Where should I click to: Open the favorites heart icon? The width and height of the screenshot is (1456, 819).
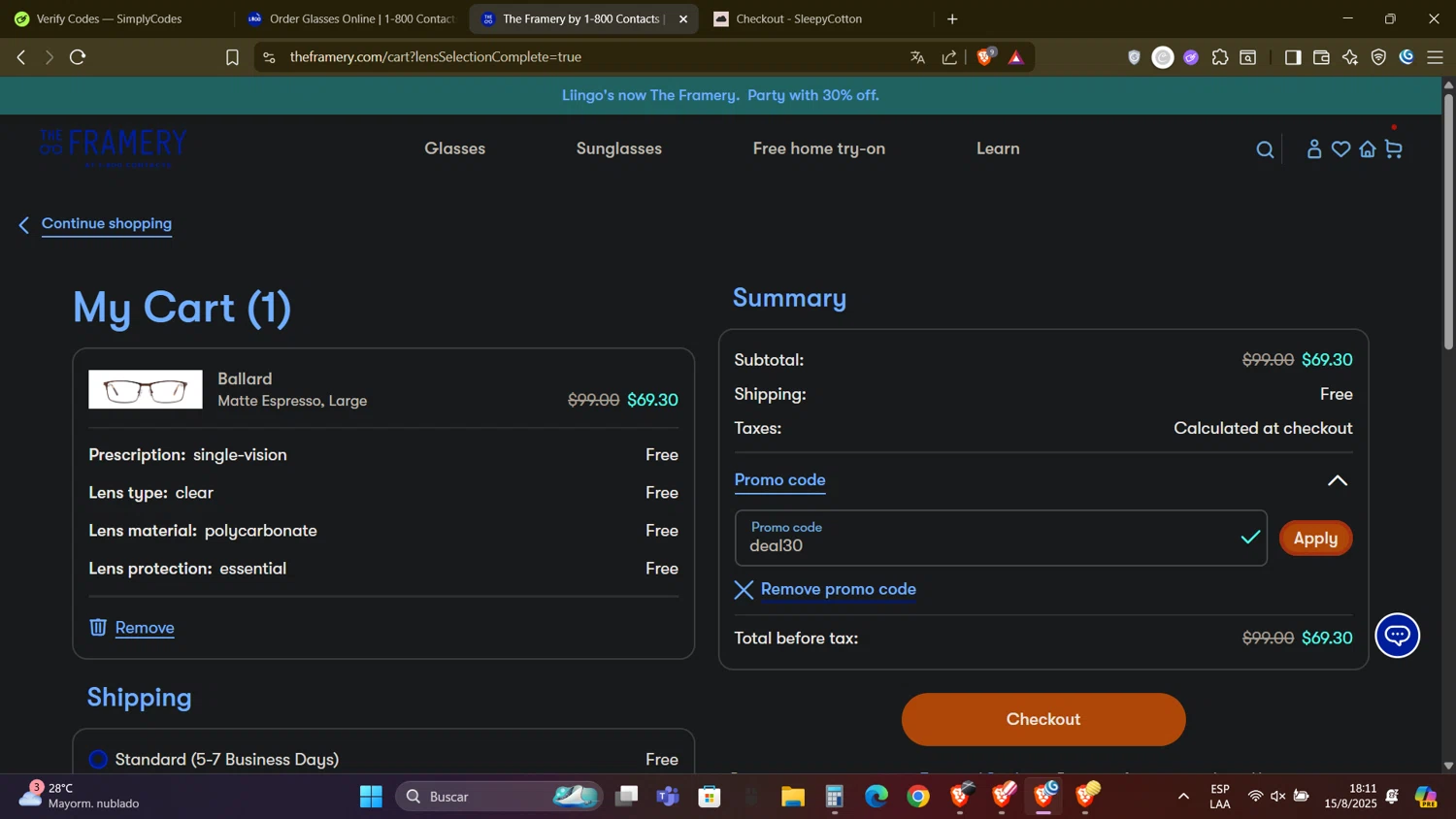tap(1340, 148)
